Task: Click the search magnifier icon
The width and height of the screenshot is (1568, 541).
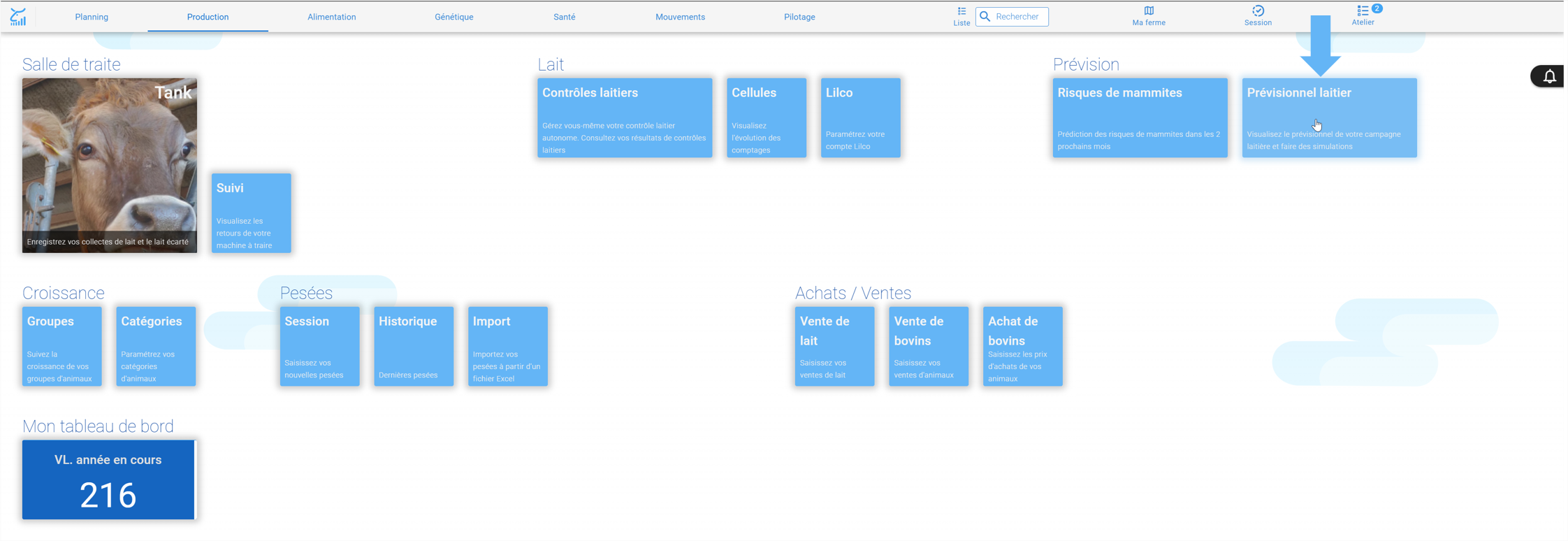Action: 985,17
